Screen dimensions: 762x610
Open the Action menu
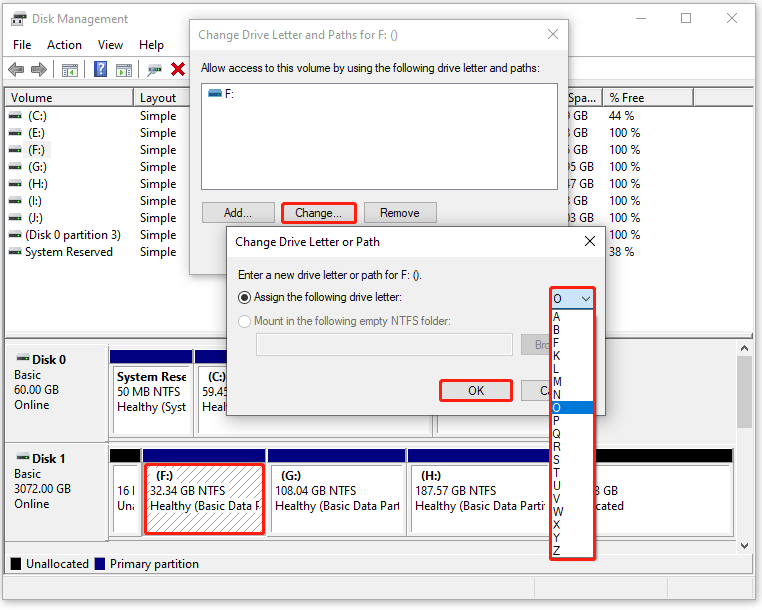click(x=64, y=45)
